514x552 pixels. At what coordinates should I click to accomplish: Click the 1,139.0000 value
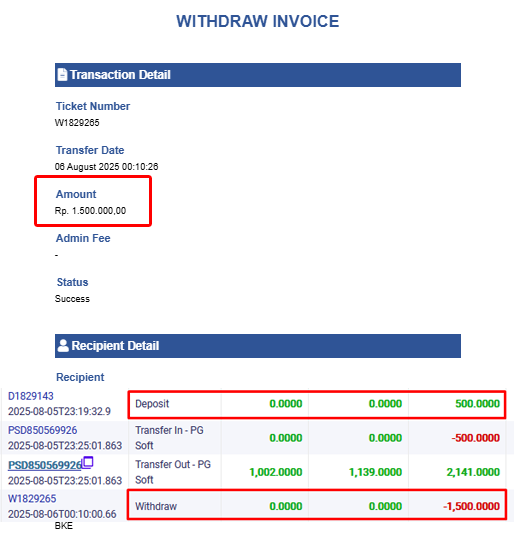[x=375, y=472]
